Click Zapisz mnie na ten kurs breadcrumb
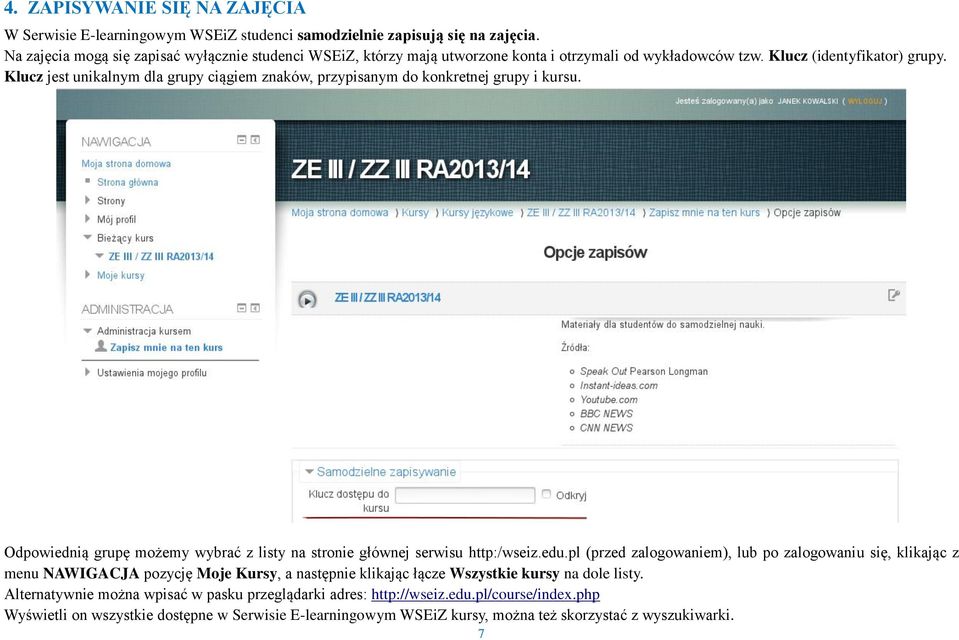 pos(704,212)
